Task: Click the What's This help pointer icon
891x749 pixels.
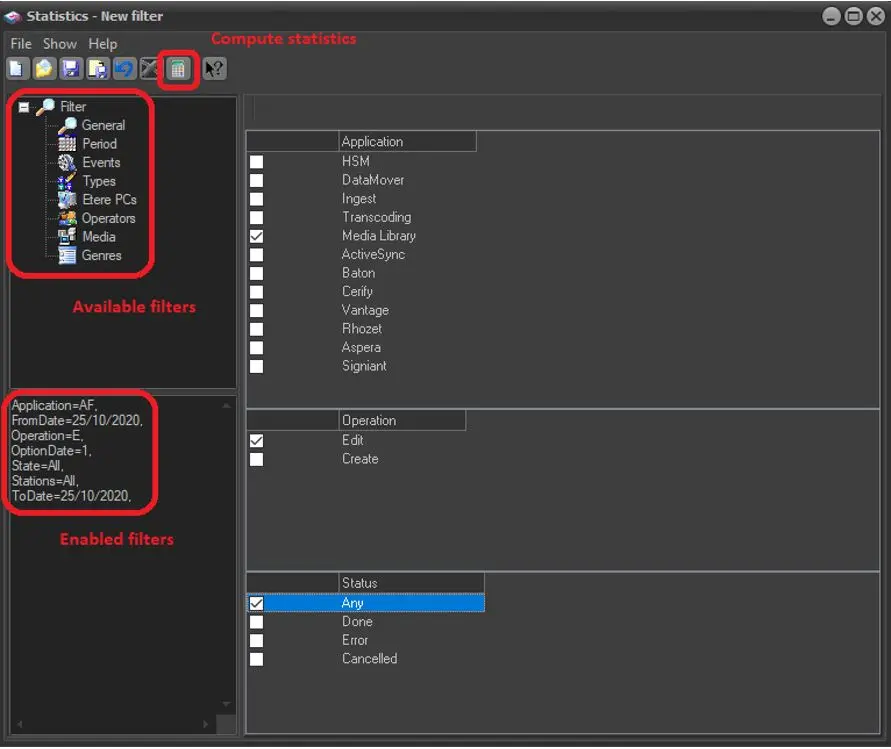Action: click(x=214, y=69)
